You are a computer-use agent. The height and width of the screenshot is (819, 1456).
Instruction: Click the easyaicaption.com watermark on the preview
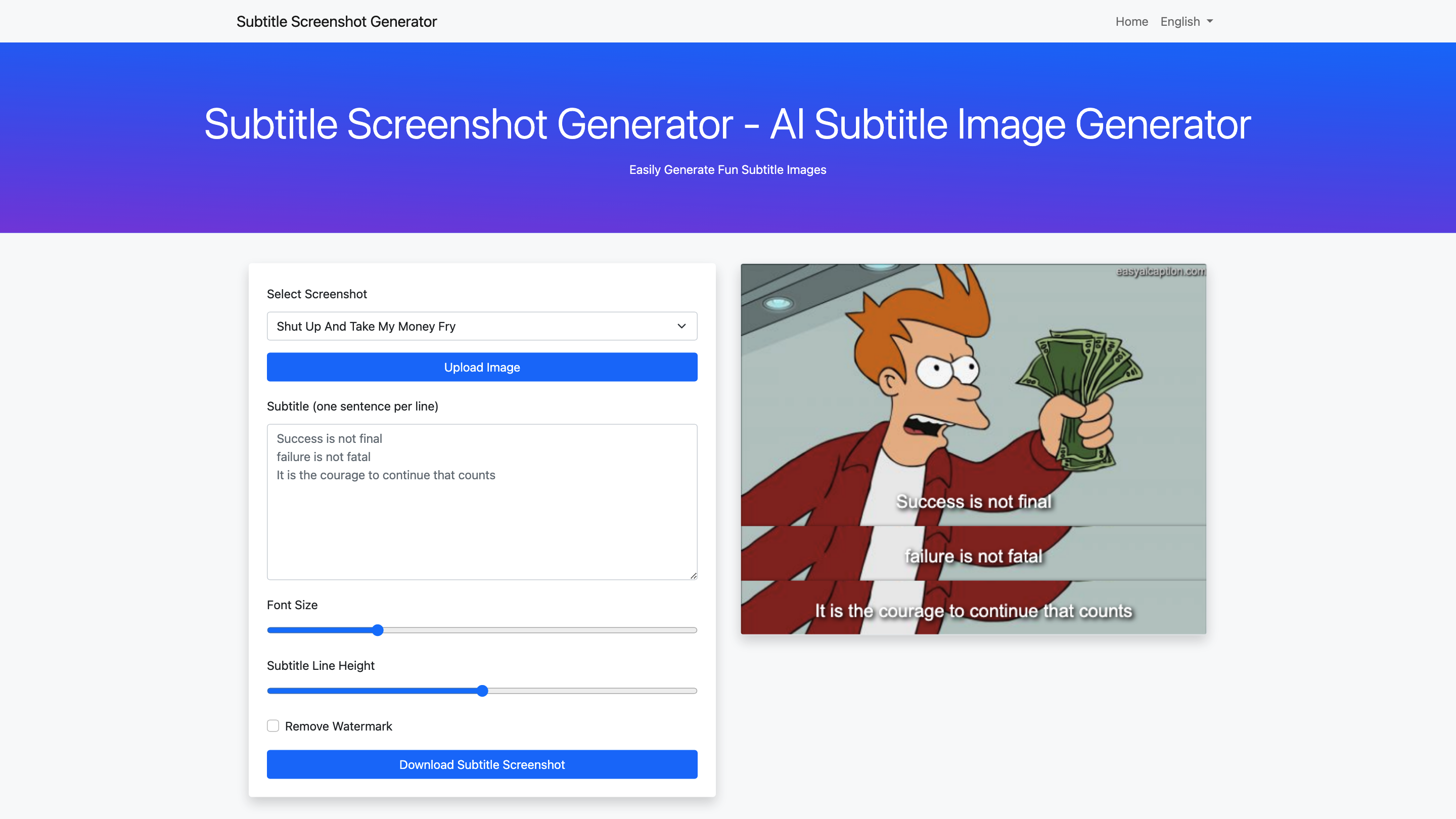pyautogui.click(x=1159, y=272)
